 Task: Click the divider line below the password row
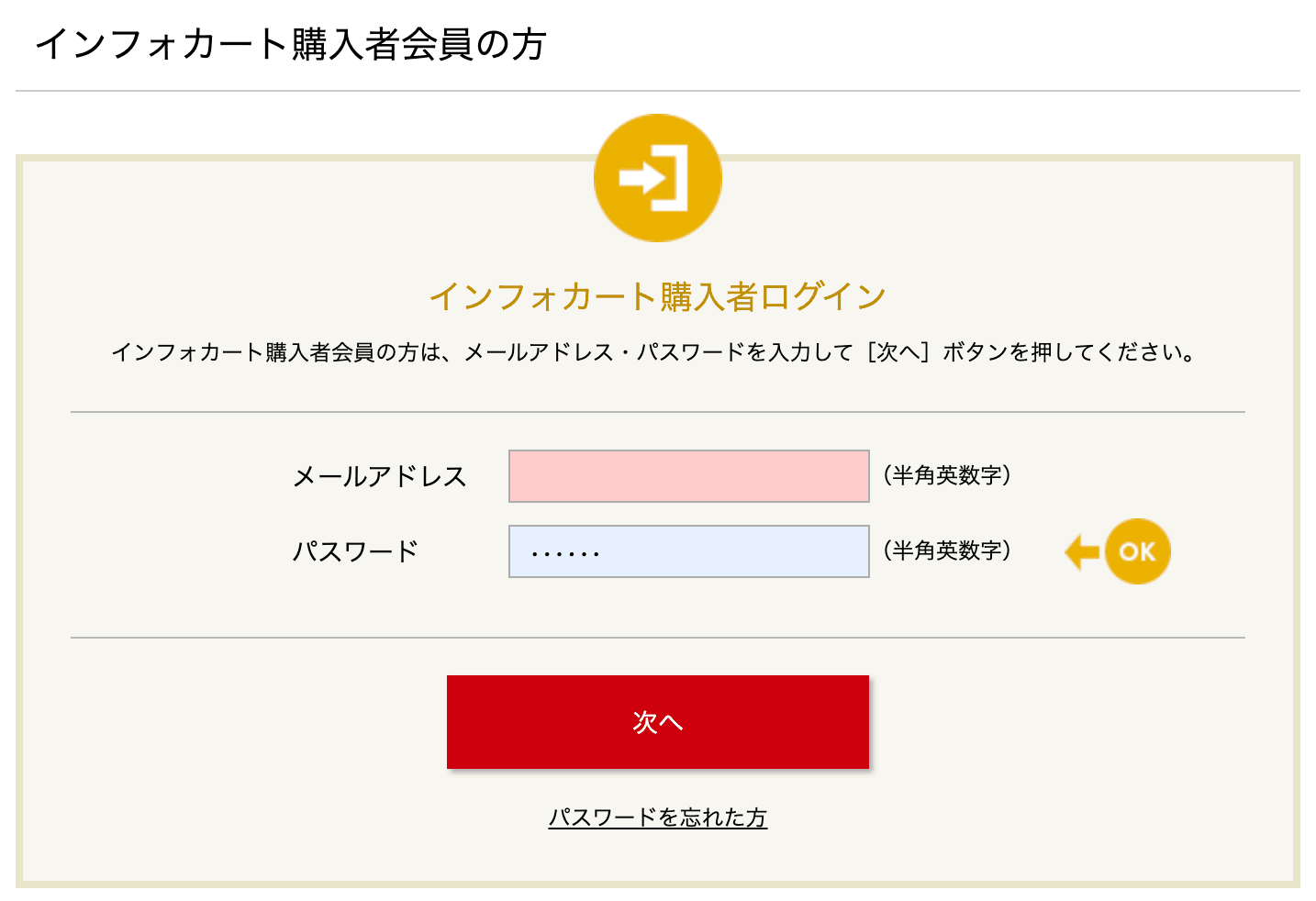coord(657,638)
